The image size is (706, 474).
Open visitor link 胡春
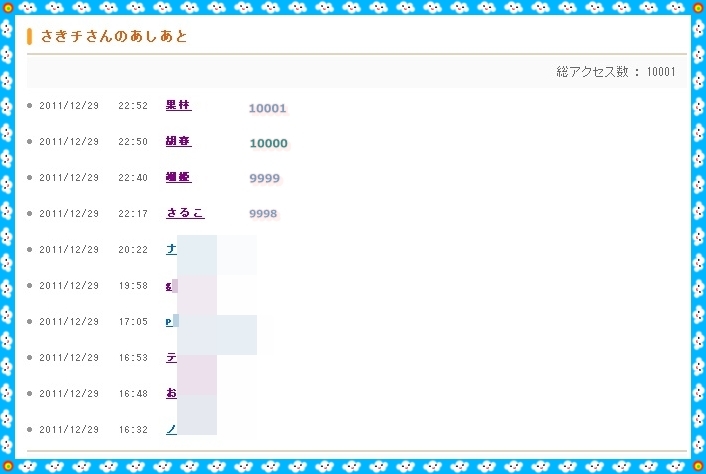pos(178,141)
